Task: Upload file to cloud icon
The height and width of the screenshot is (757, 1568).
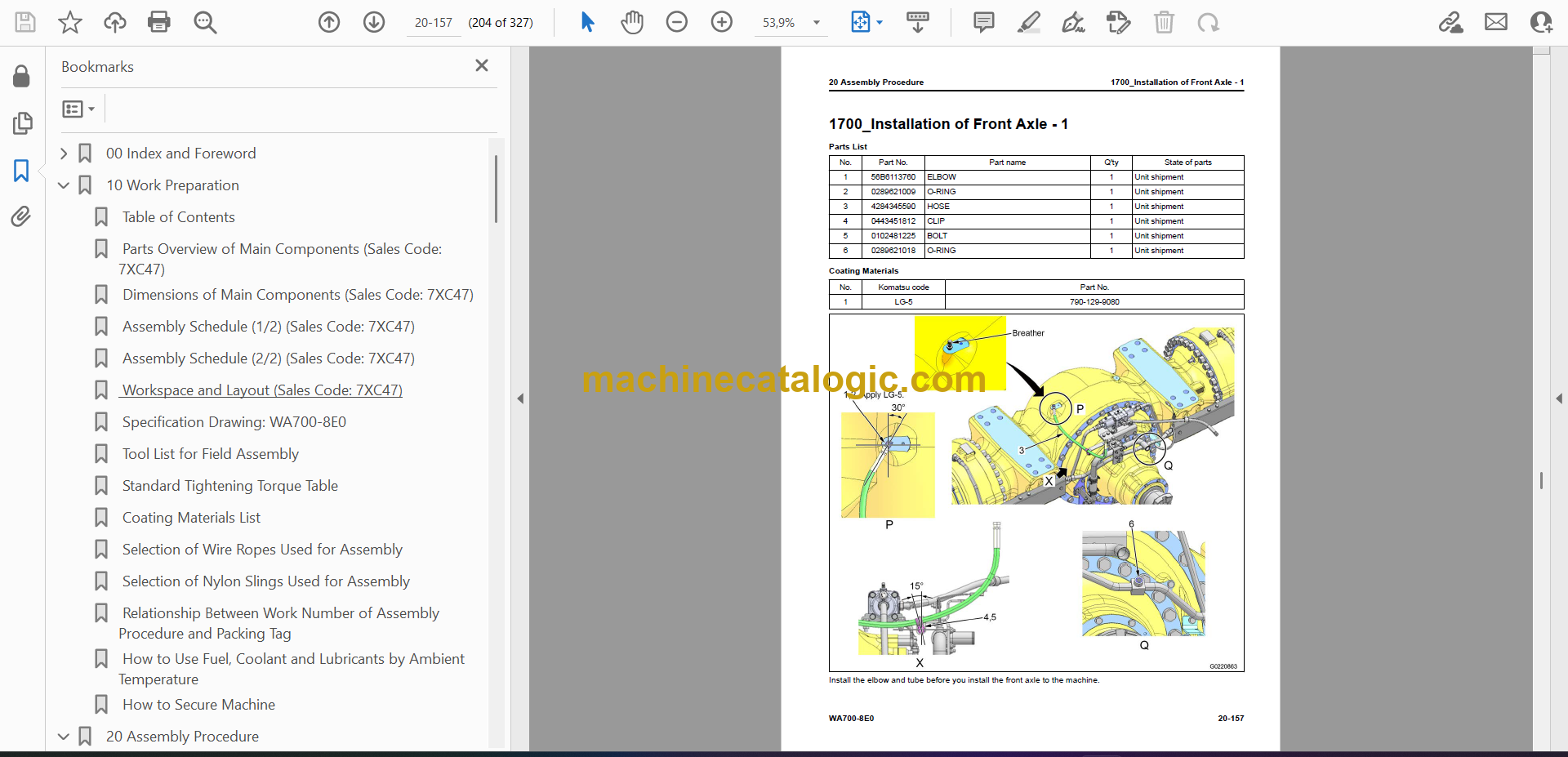Action: click(x=115, y=22)
